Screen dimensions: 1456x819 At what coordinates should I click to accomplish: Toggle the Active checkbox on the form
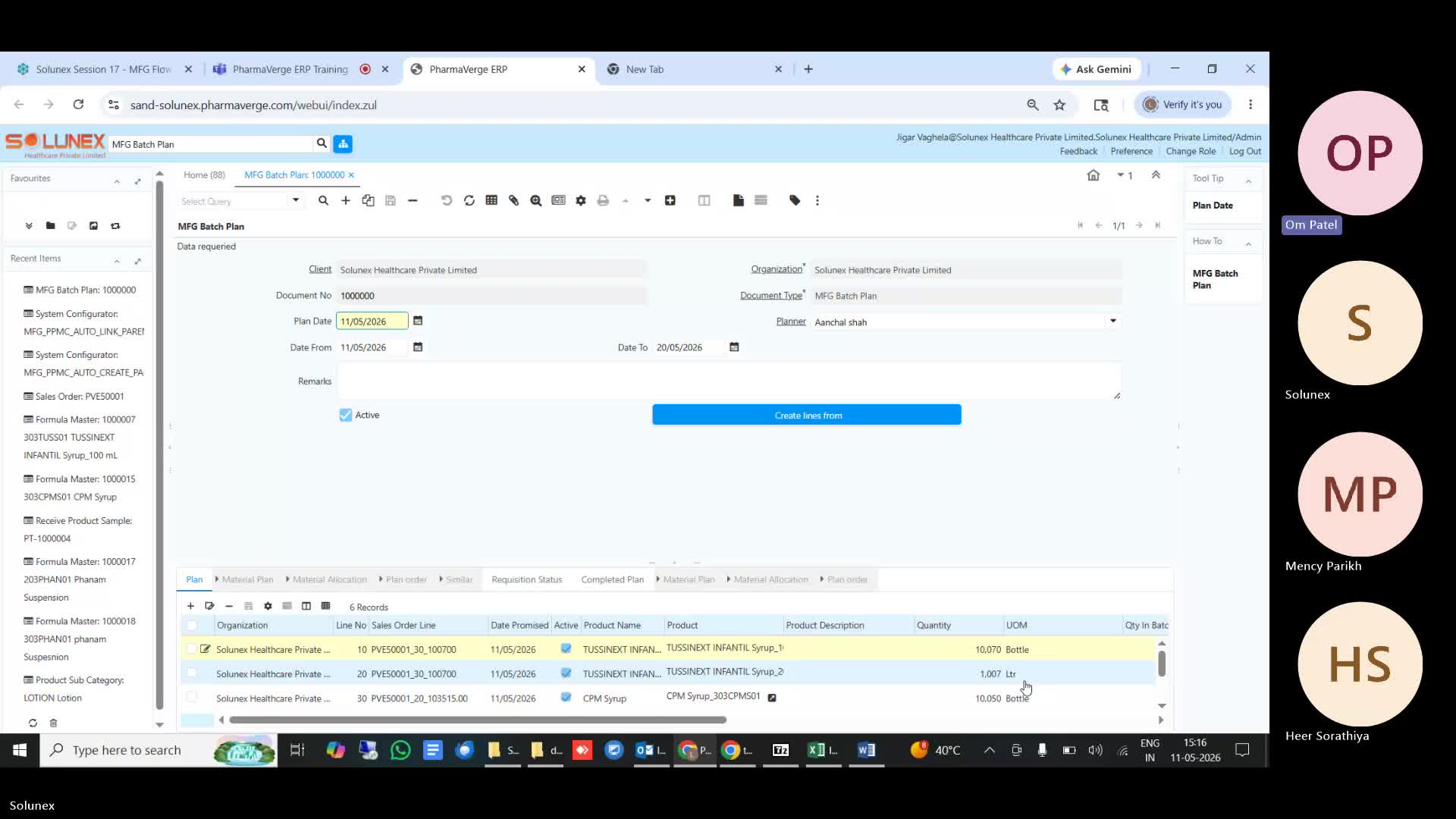tap(346, 416)
